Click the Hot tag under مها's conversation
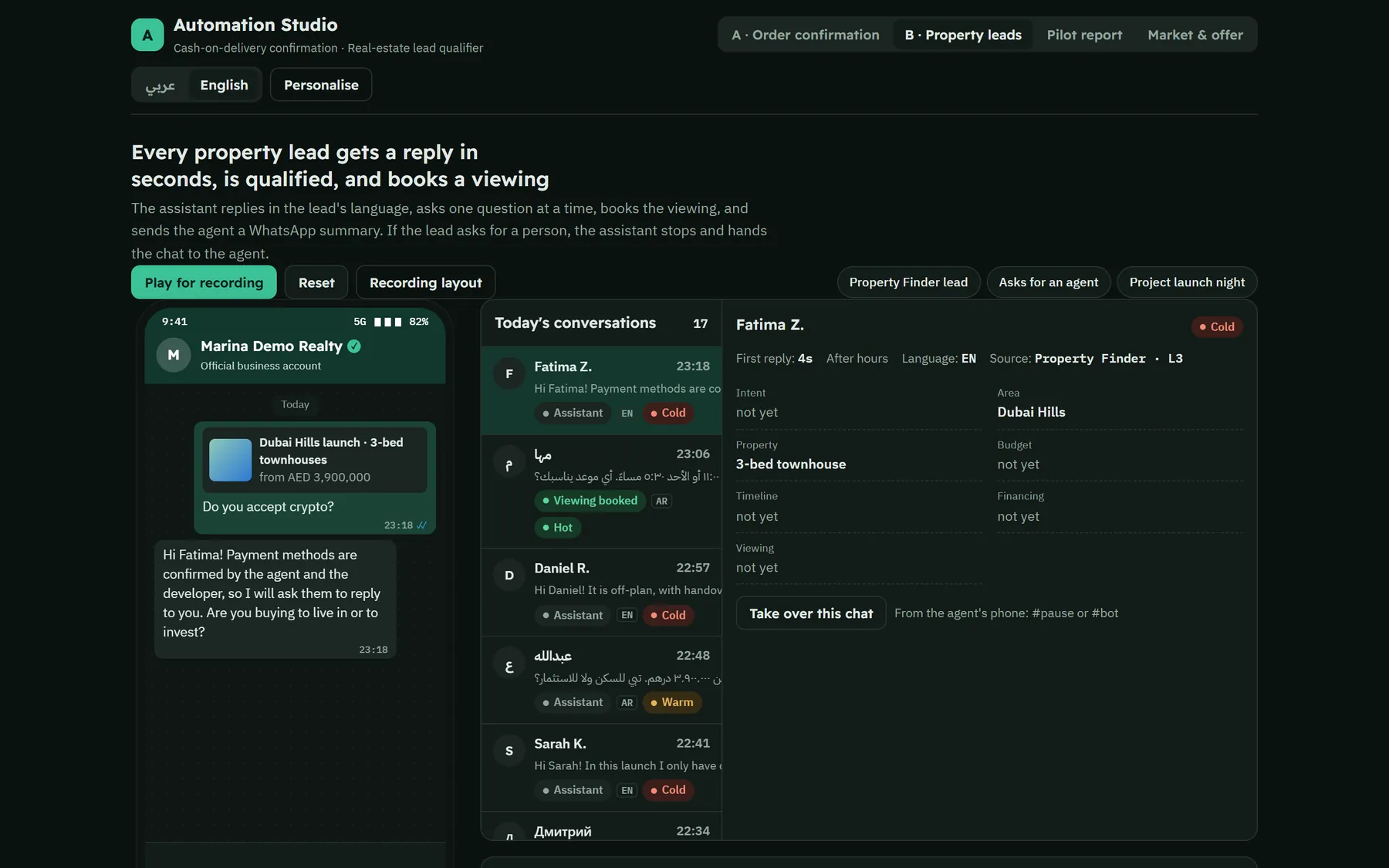The height and width of the screenshot is (868, 1389). pos(557,528)
